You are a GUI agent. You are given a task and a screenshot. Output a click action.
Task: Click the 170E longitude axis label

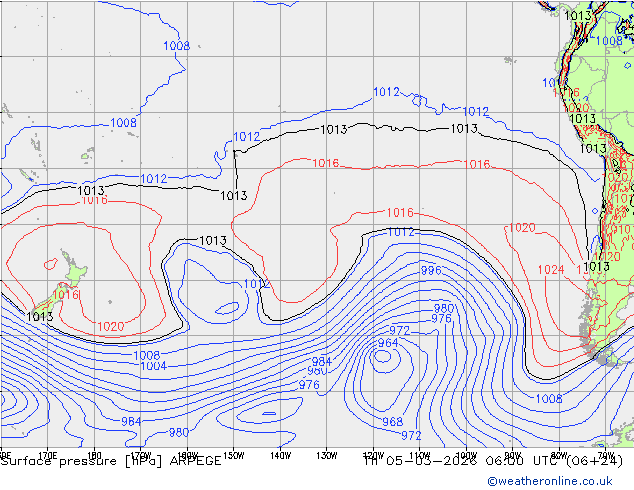click(x=47, y=456)
